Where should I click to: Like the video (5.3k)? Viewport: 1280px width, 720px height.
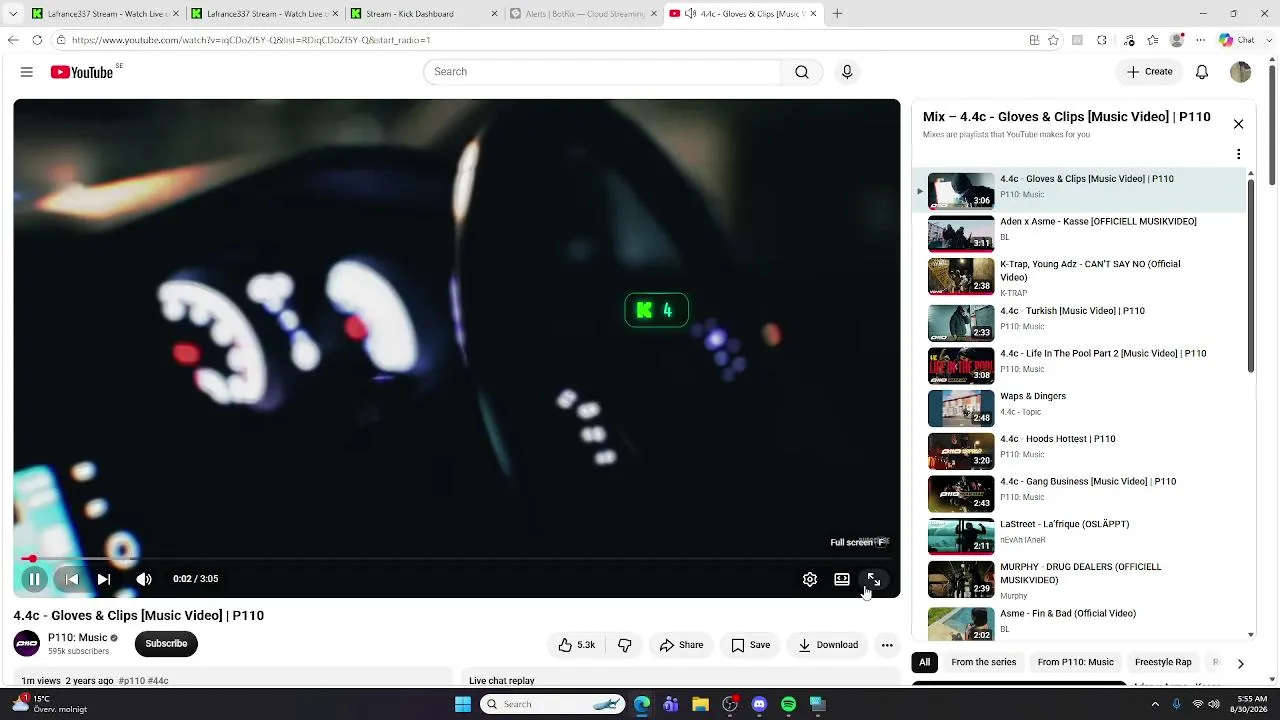(577, 645)
